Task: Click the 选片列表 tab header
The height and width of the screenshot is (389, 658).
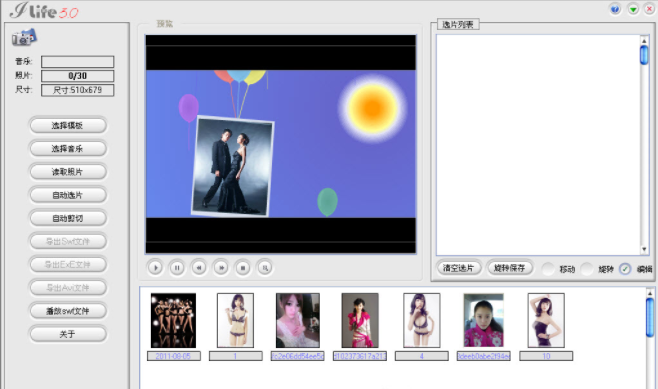Action: click(x=458, y=24)
